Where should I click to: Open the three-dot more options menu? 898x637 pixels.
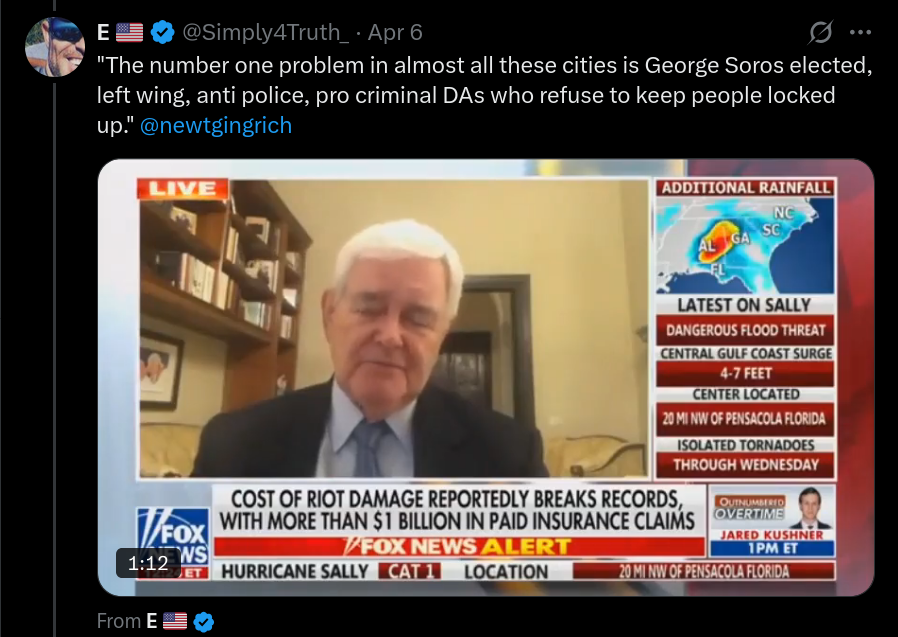(x=860, y=33)
